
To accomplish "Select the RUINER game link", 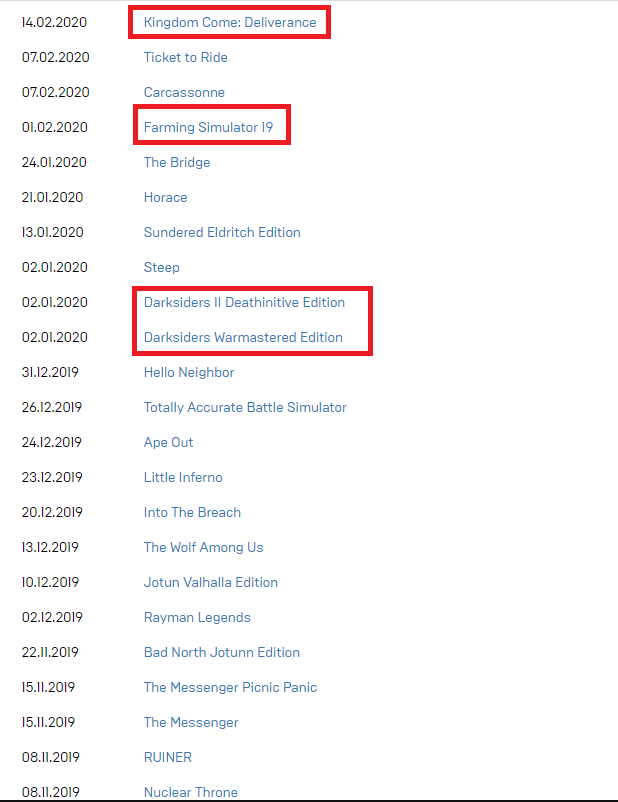I will point(167,758).
